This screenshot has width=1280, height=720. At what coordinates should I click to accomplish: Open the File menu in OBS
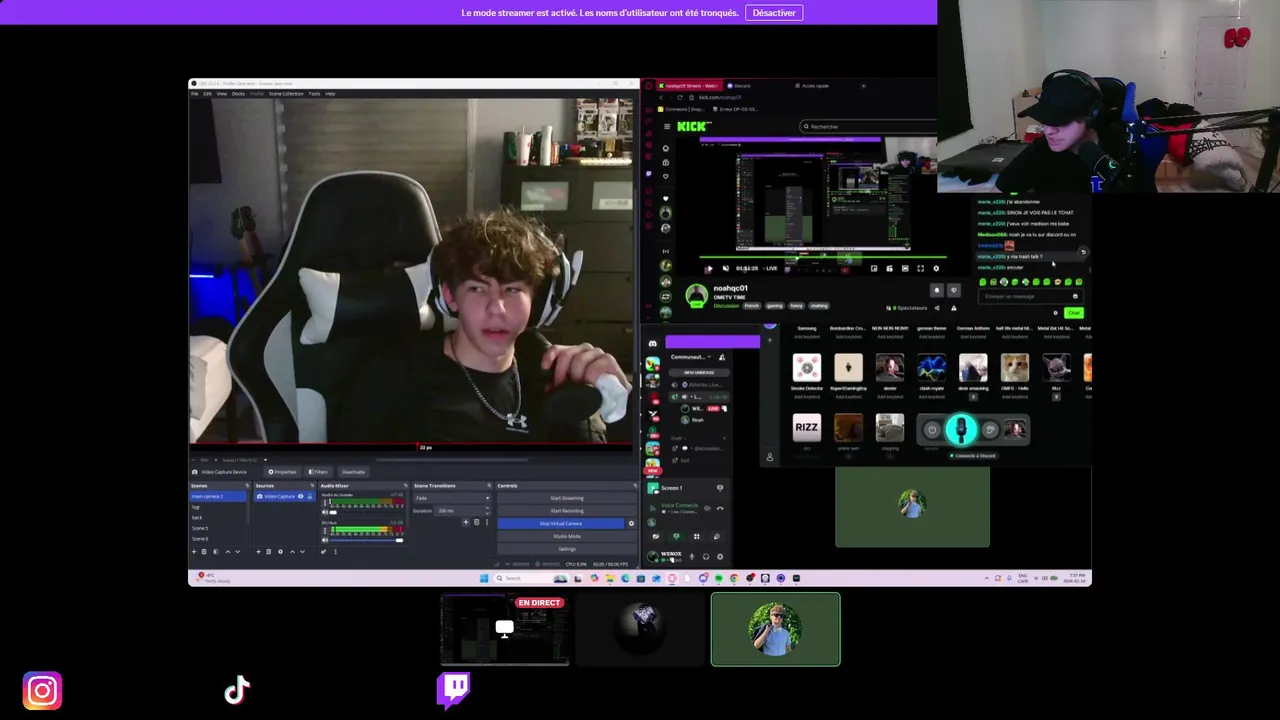point(195,94)
